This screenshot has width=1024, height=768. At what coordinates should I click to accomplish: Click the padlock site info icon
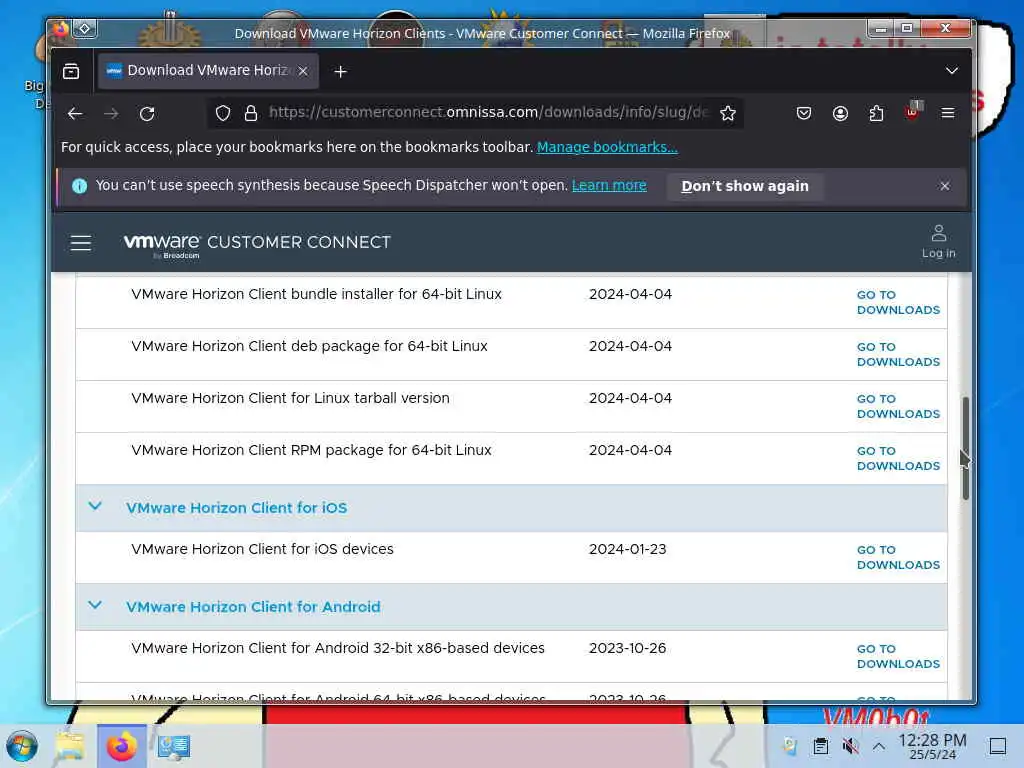pyautogui.click(x=251, y=114)
